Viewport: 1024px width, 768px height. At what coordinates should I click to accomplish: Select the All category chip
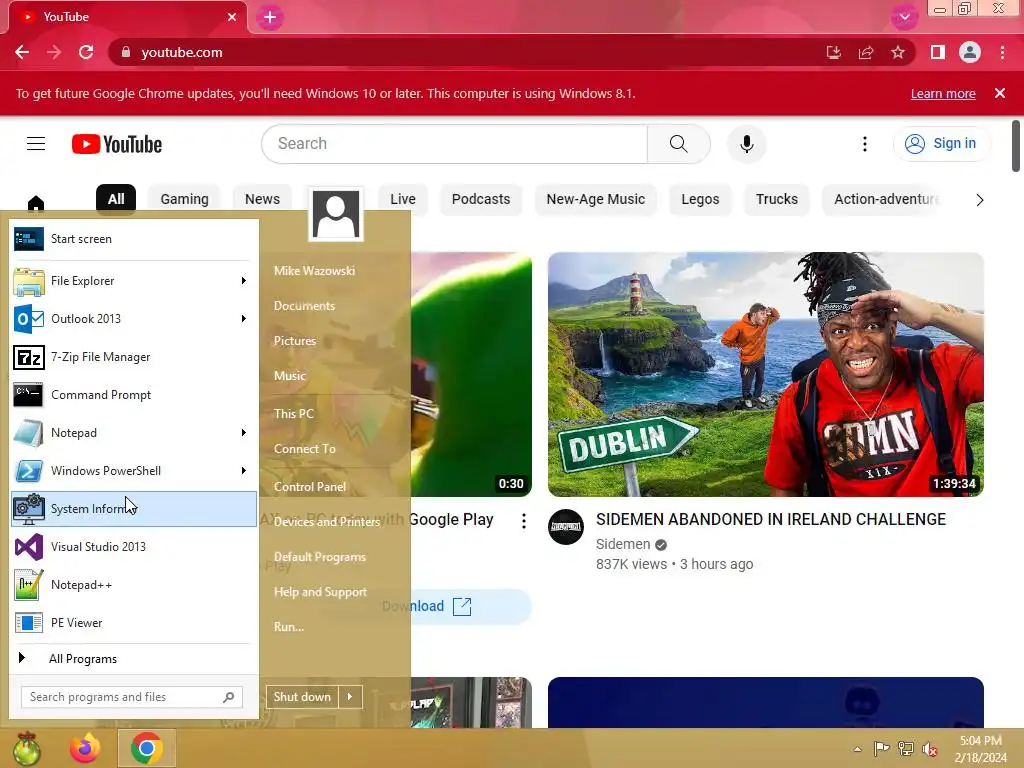click(x=116, y=199)
